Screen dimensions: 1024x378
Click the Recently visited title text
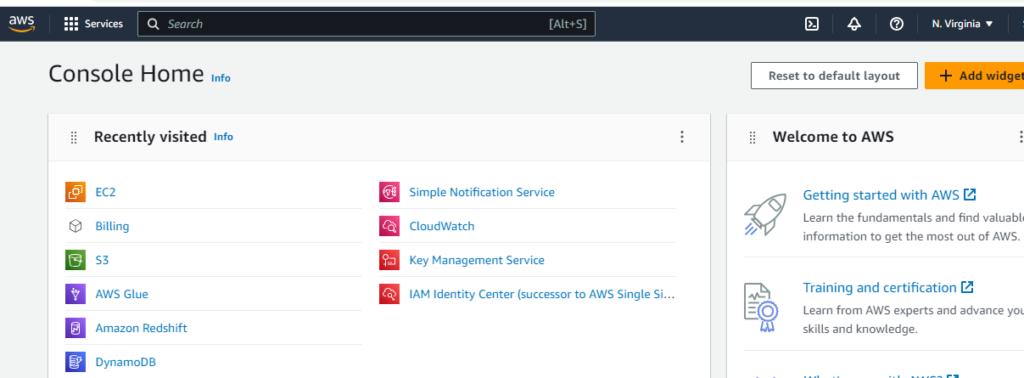[x=150, y=137]
